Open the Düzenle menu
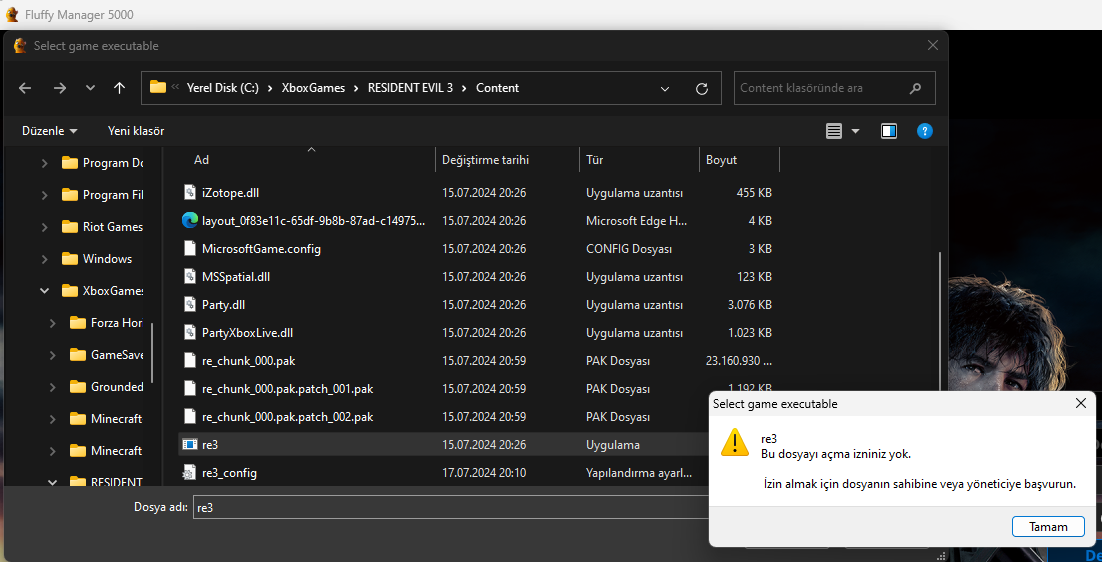This screenshot has height=562, width=1102. pos(49,131)
